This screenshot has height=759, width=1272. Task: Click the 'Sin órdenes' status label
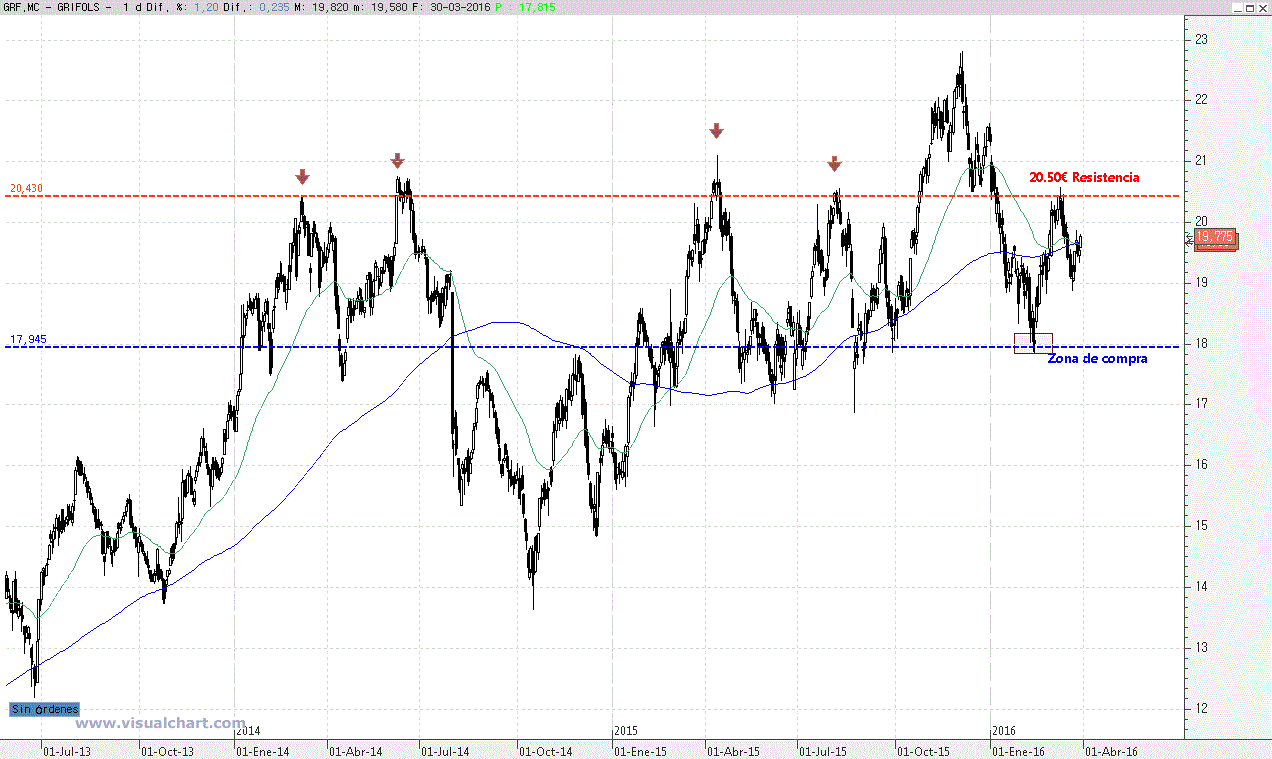pyautogui.click(x=44, y=709)
